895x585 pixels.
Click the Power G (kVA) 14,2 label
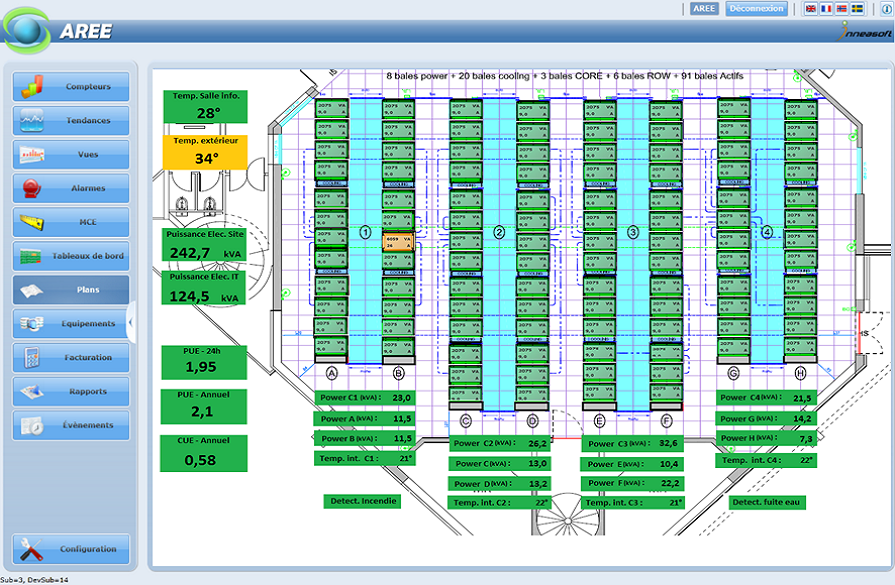[767, 419]
